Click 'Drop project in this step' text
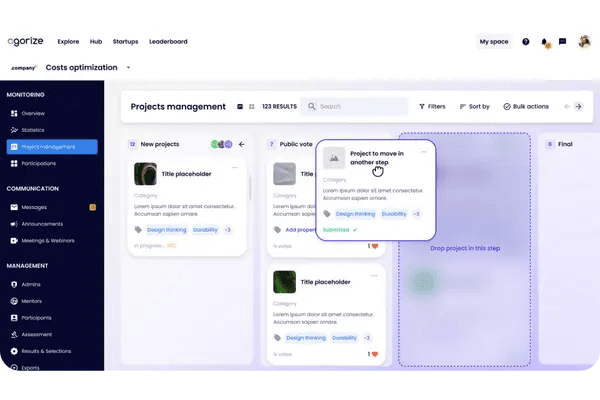Viewport: 600px width, 400px height. pyautogui.click(x=465, y=248)
